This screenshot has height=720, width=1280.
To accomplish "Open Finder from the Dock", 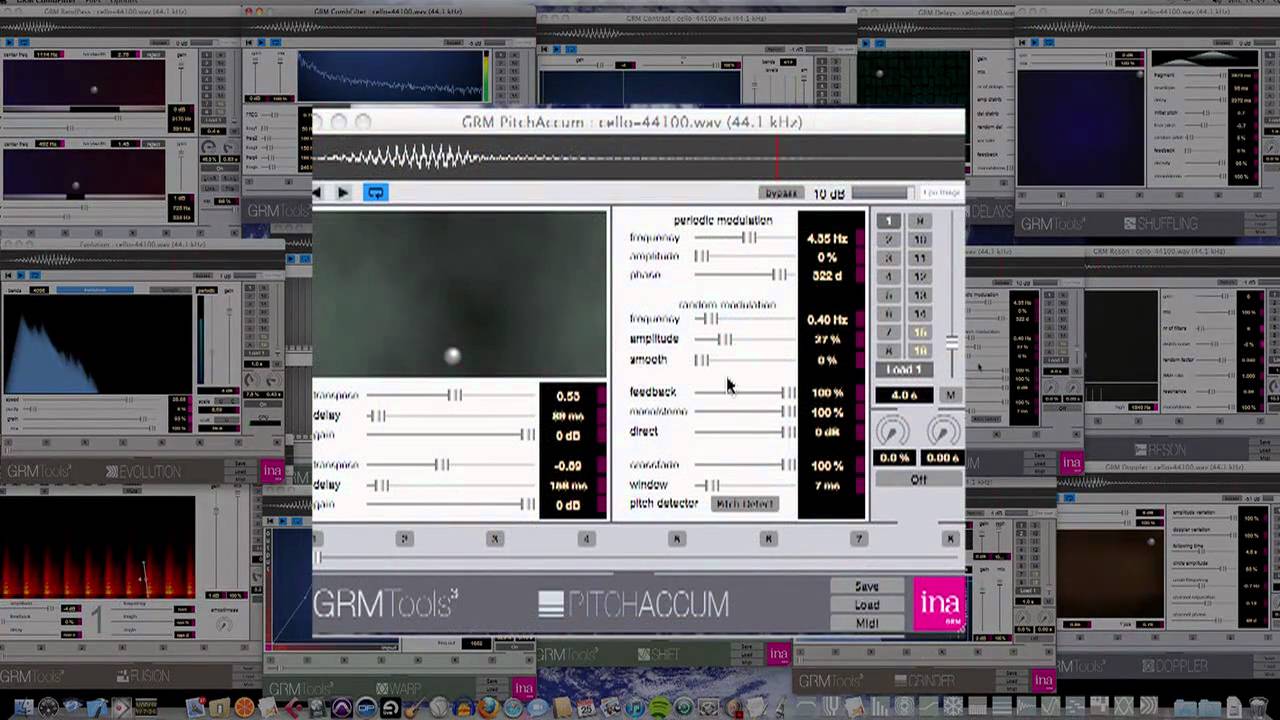I will pyautogui.click(x=24, y=707).
